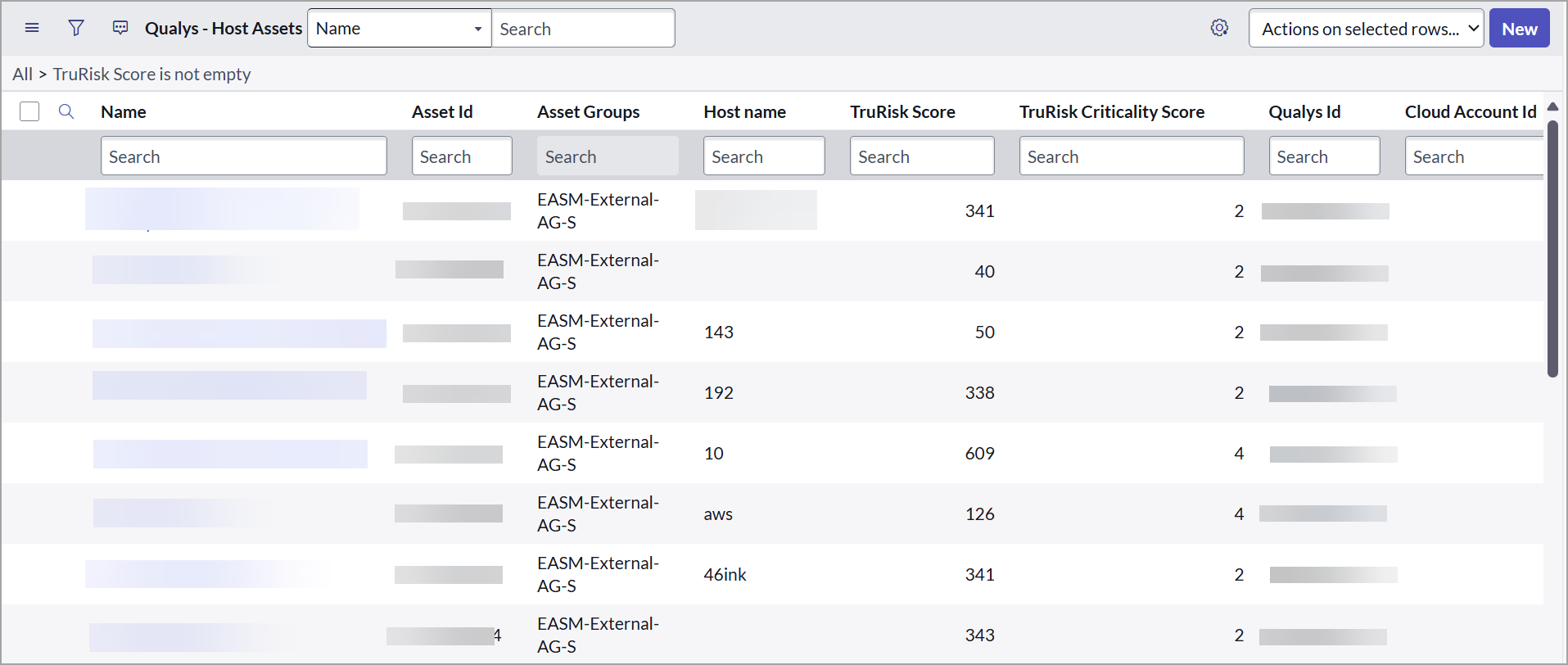Viewport: 1568px width, 665px height.
Task: Click Asset Groups cell in the 609 row
Action: pyautogui.click(x=598, y=454)
